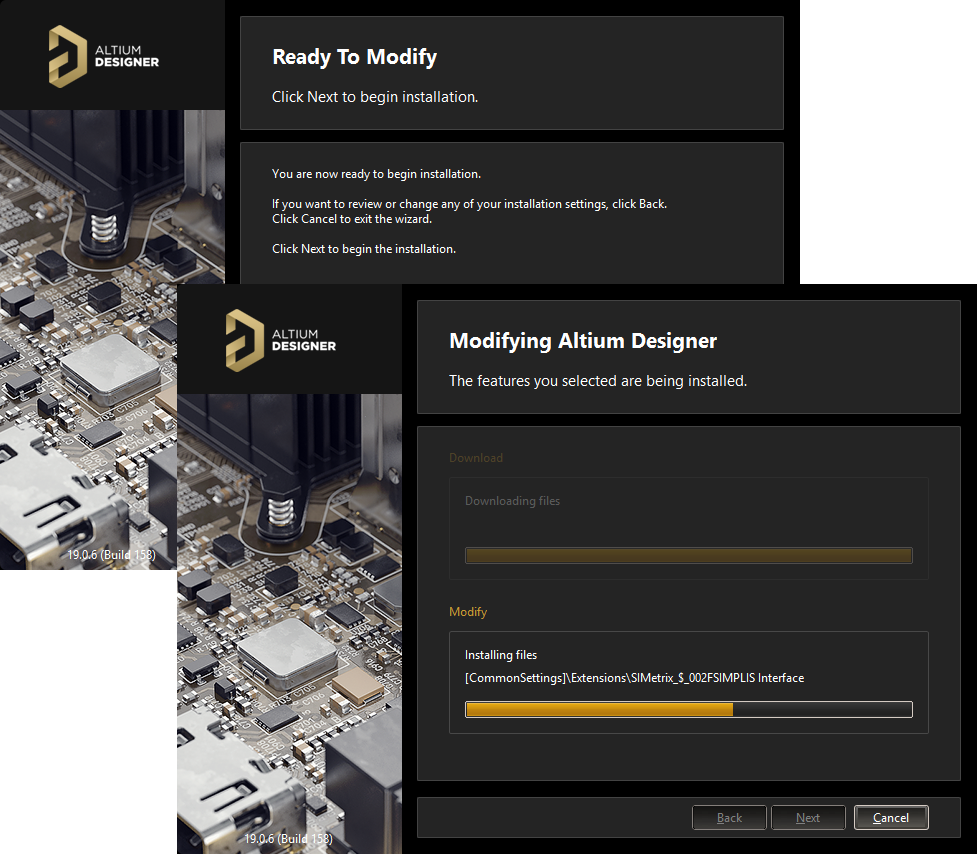Click the build version text in front window

288,838
